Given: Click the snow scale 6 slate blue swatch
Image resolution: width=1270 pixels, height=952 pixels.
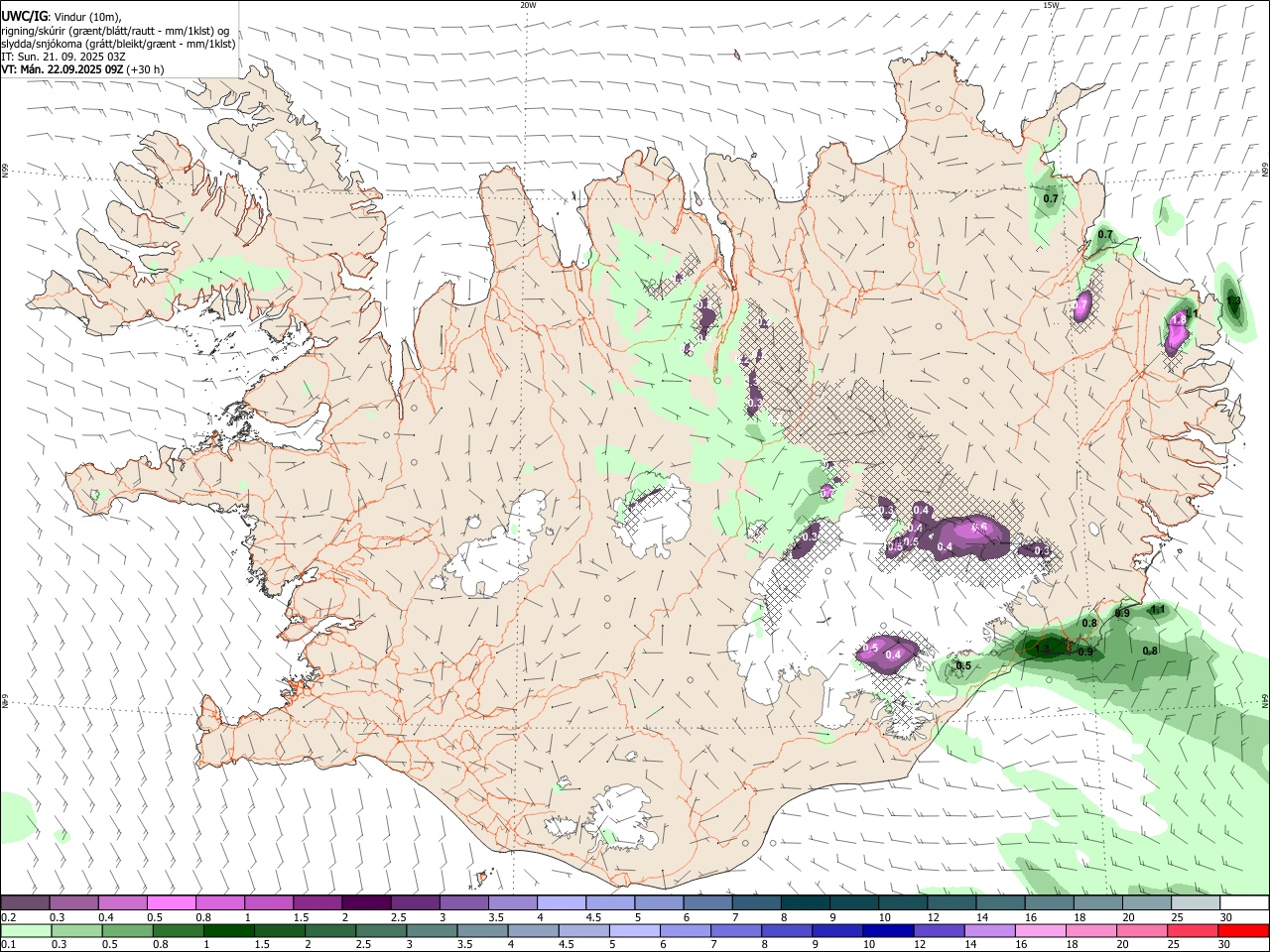Looking at the screenshot, I should pyautogui.click(x=706, y=903).
